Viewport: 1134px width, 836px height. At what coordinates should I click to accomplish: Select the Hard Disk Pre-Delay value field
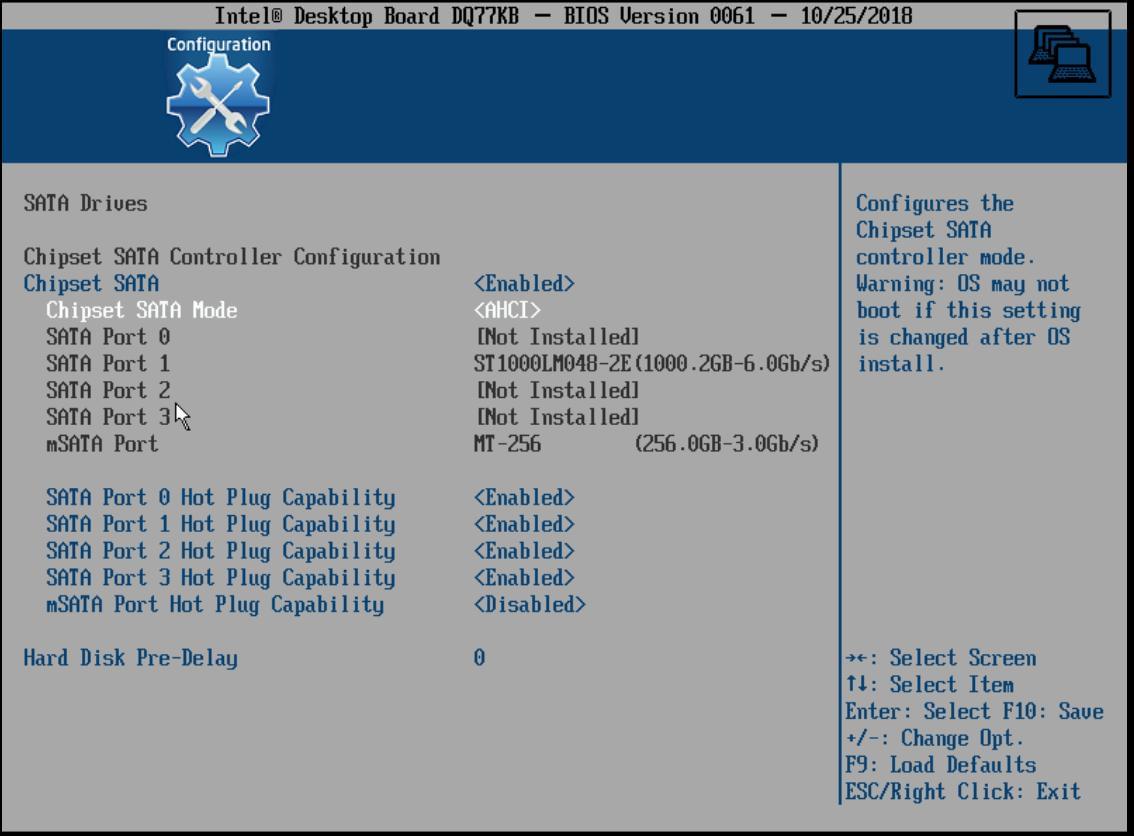coord(479,658)
